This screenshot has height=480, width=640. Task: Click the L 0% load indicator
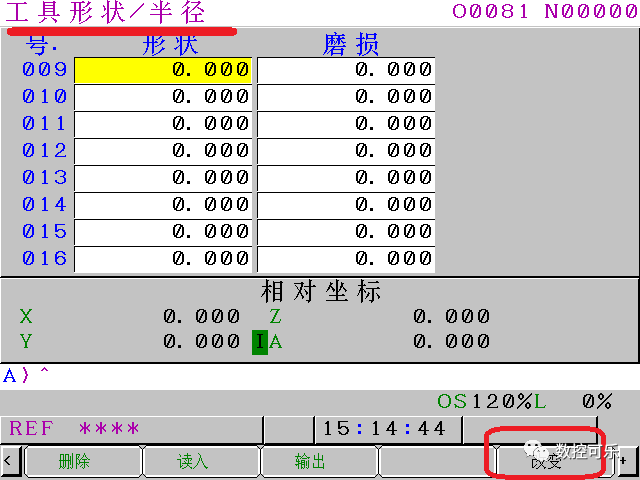click(573, 402)
